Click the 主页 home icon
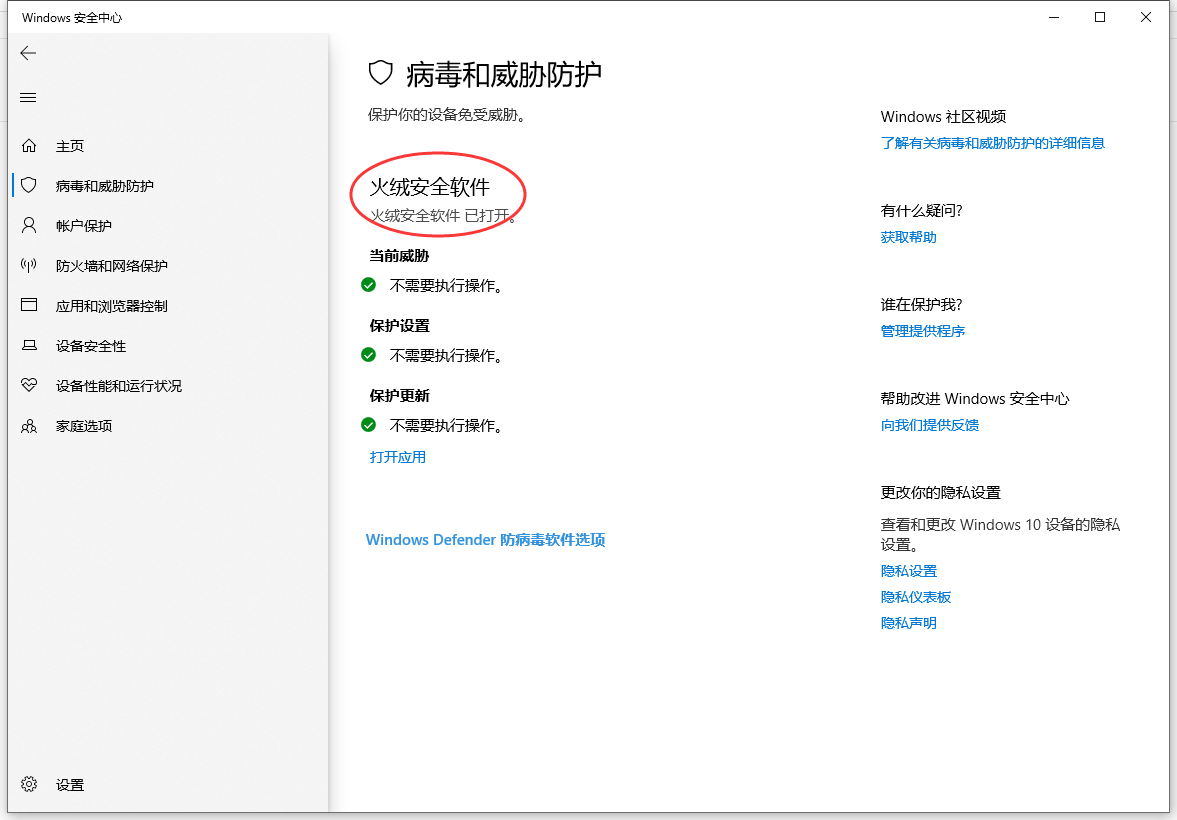The height and width of the screenshot is (820, 1177). coord(29,146)
